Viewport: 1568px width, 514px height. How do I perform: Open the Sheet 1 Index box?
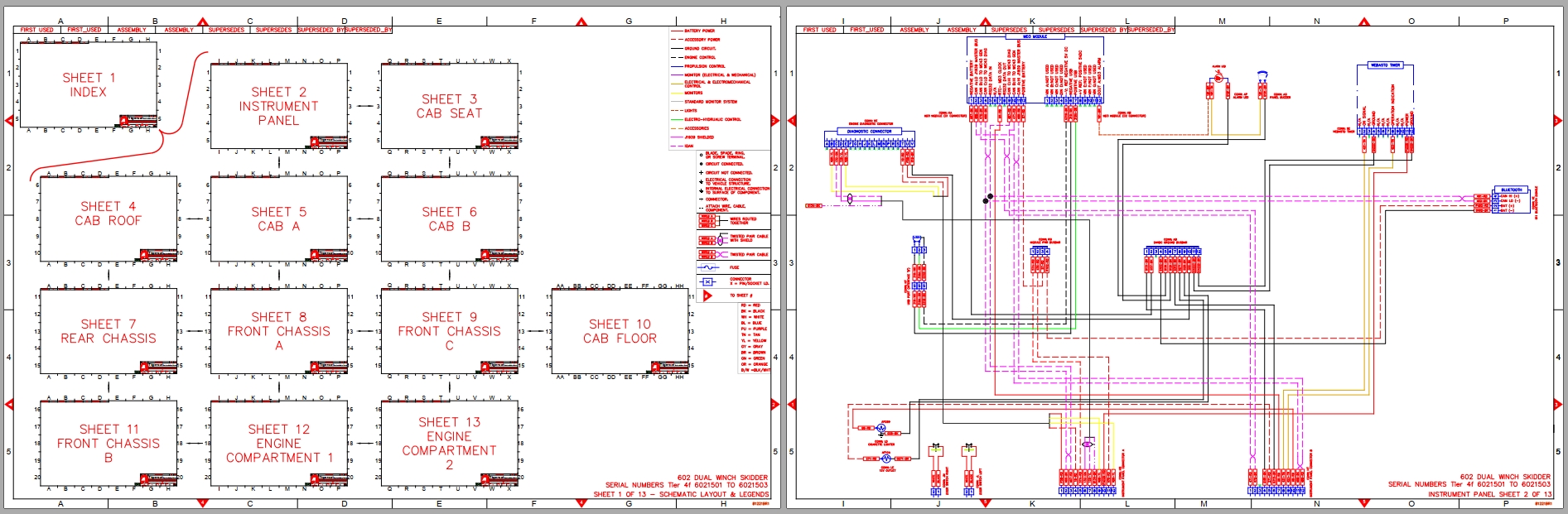click(x=88, y=84)
